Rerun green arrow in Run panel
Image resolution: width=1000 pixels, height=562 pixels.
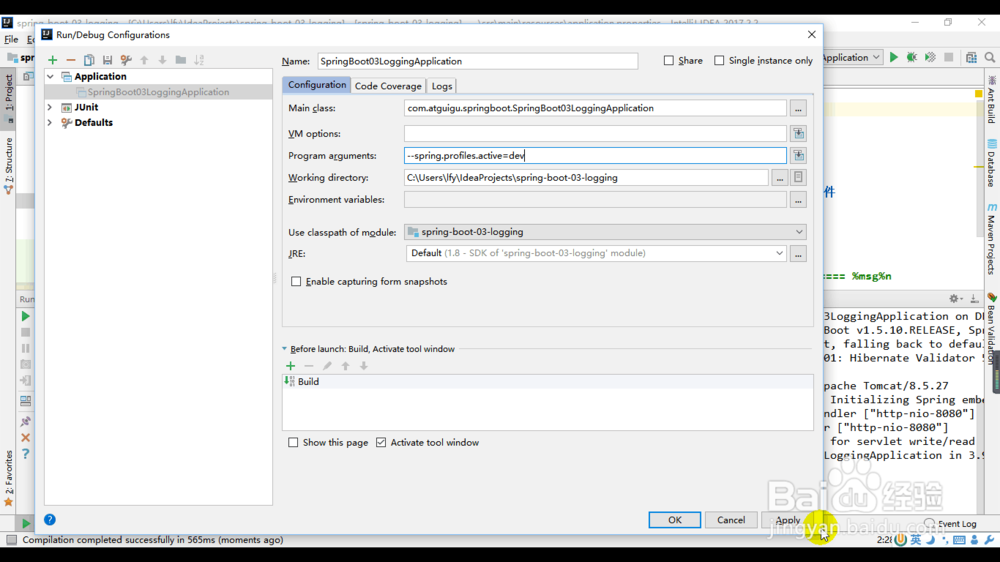[26, 316]
